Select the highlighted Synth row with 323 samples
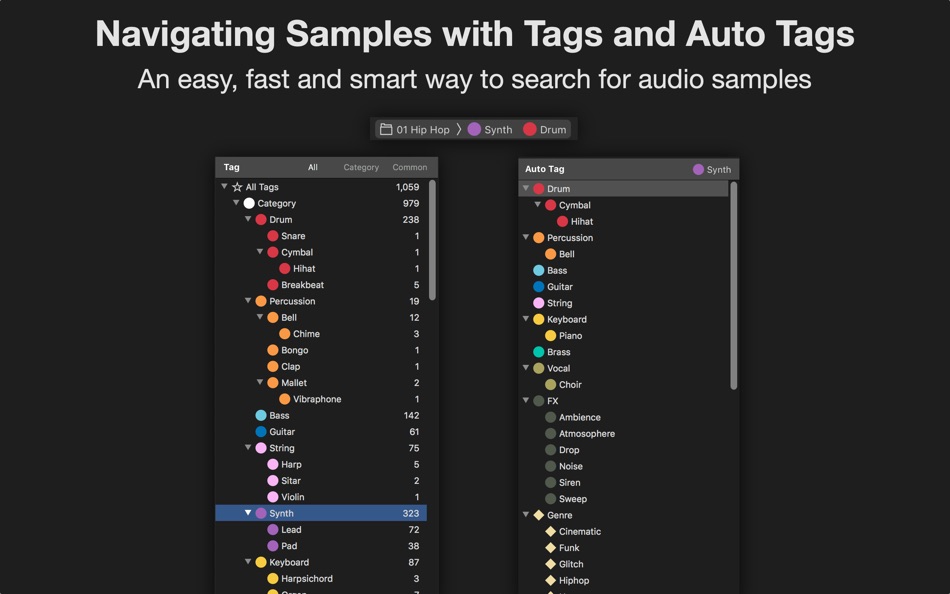This screenshot has height=594, width=950. pyautogui.click(x=321, y=513)
